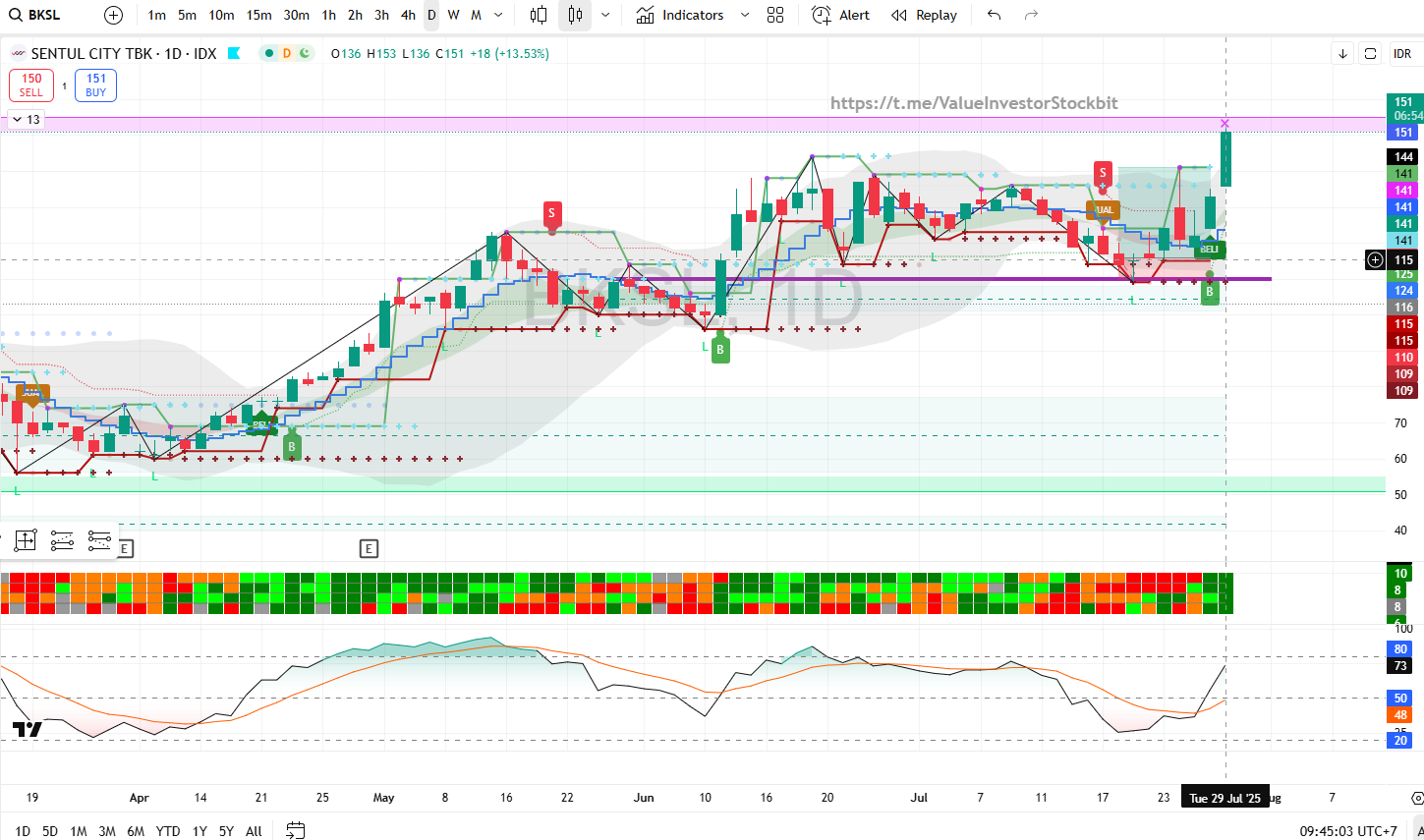Viewport: 1424px width, 840px height.
Task: Redo the chart action
Action: pos(1031,15)
